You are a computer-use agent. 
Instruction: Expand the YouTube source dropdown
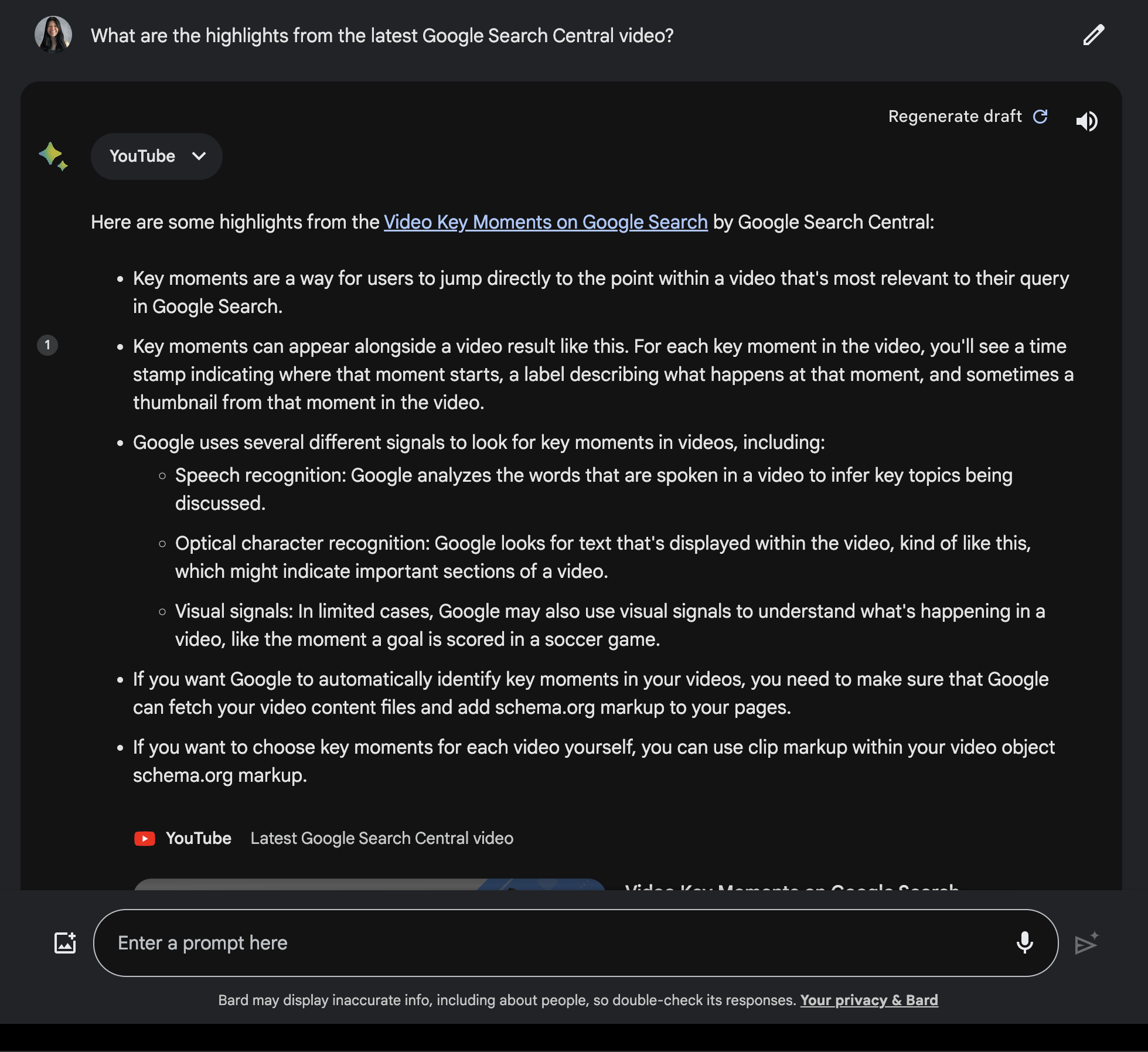coord(156,156)
